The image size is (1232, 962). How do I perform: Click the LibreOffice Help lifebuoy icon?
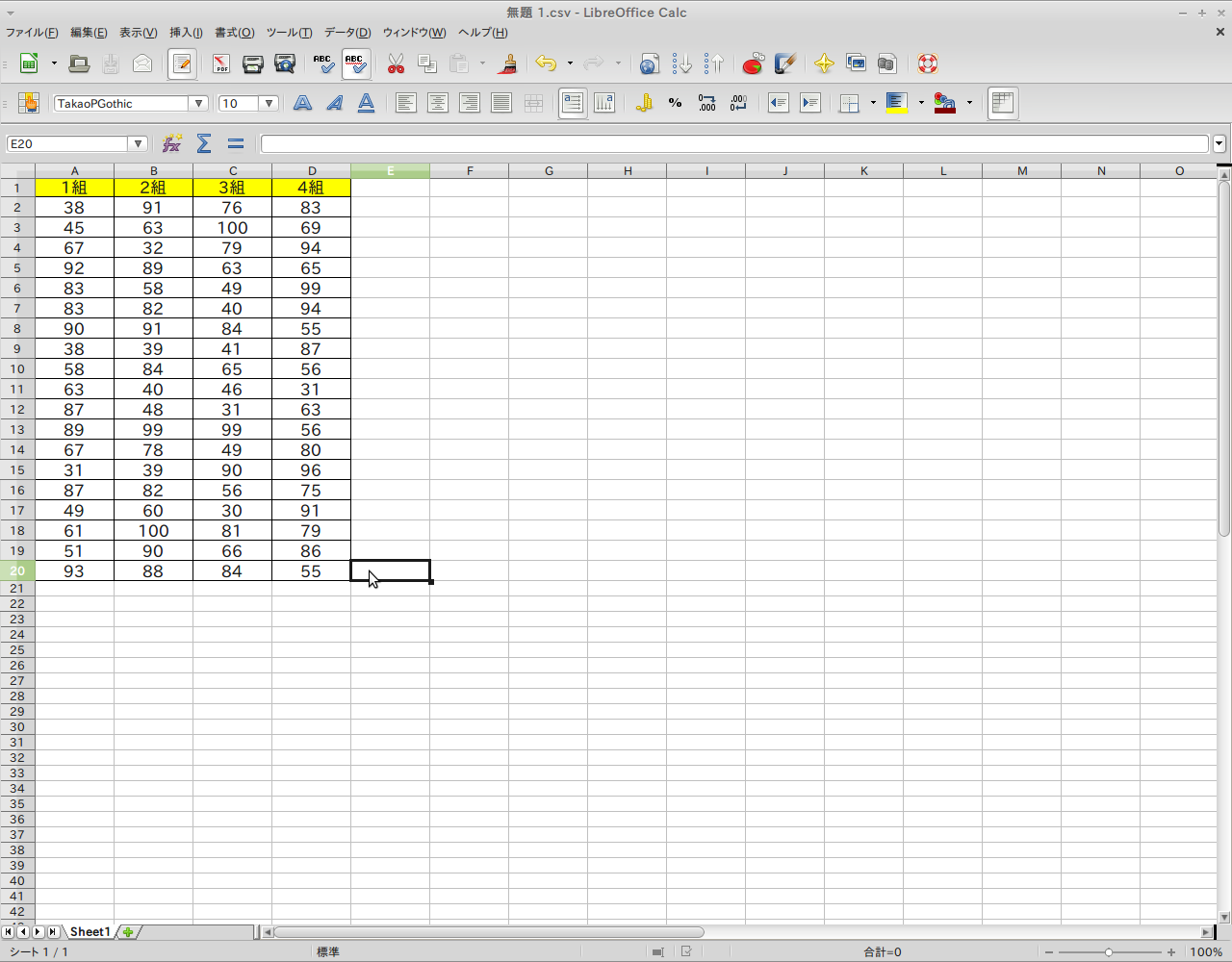pyautogui.click(x=927, y=63)
